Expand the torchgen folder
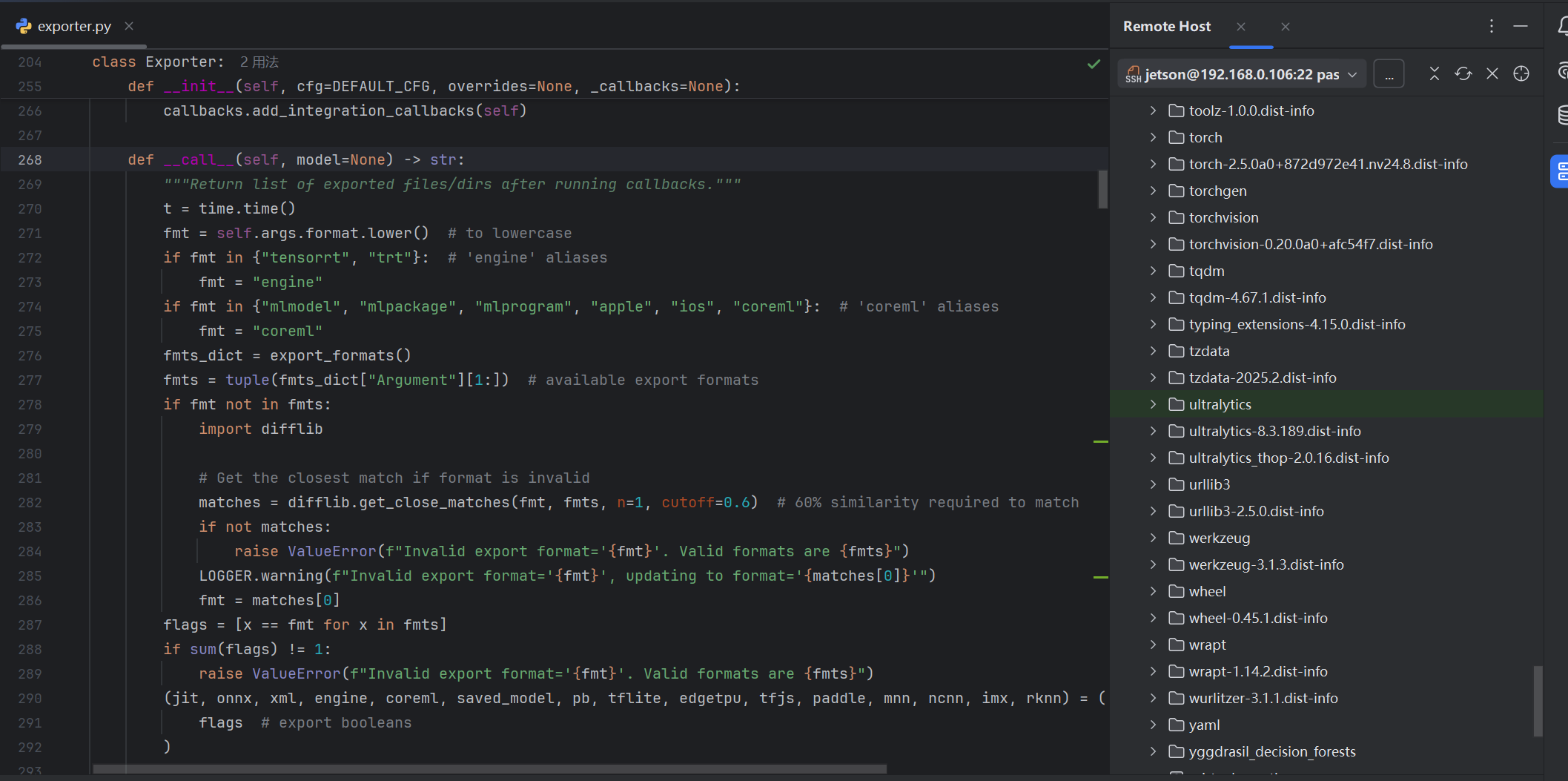Image resolution: width=1568 pixels, height=781 pixels. coord(1153,191)
